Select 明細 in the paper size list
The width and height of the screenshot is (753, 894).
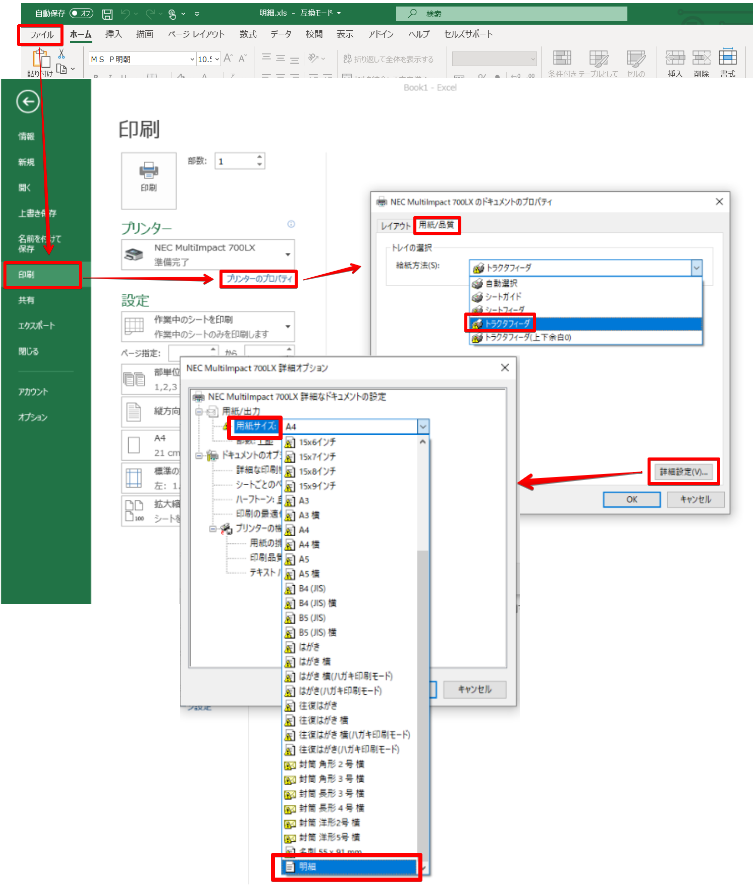(x=350, y=867)
